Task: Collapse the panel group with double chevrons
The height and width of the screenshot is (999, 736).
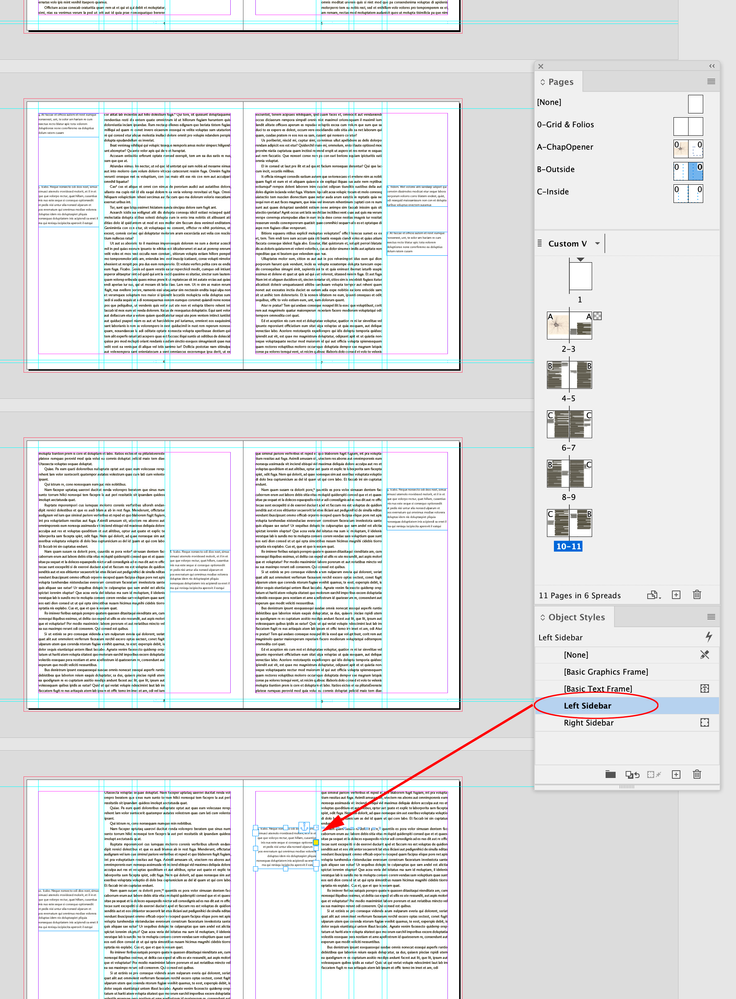Action: [712, 66]
